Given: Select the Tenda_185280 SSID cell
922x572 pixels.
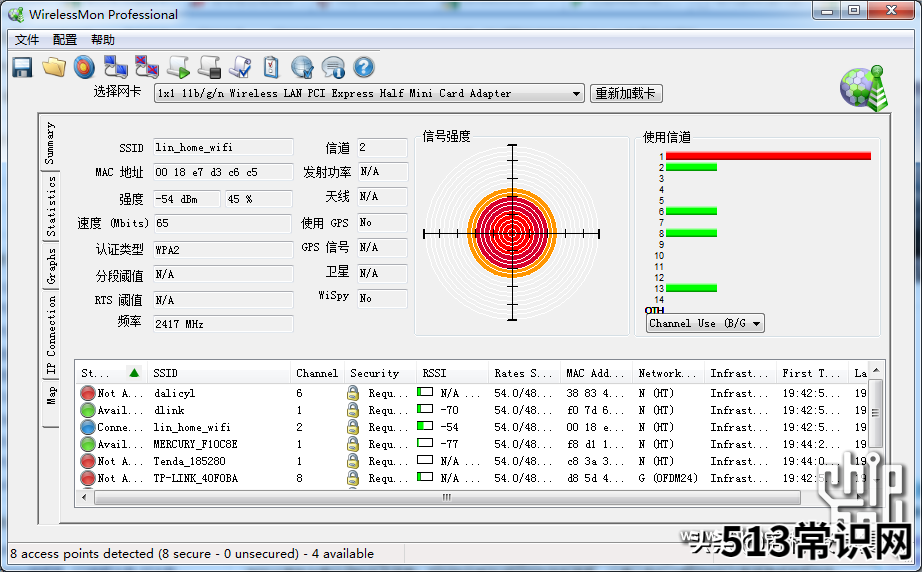Looking at the screenshot, I should coord(189,461).
